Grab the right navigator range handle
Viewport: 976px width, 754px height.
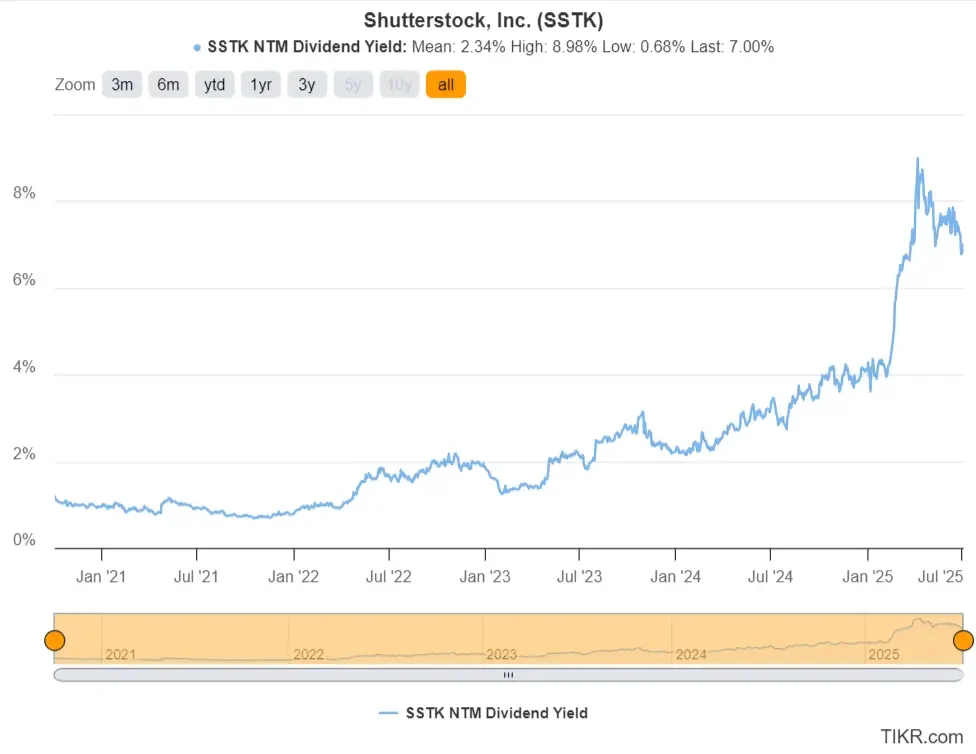click(964, 640)
